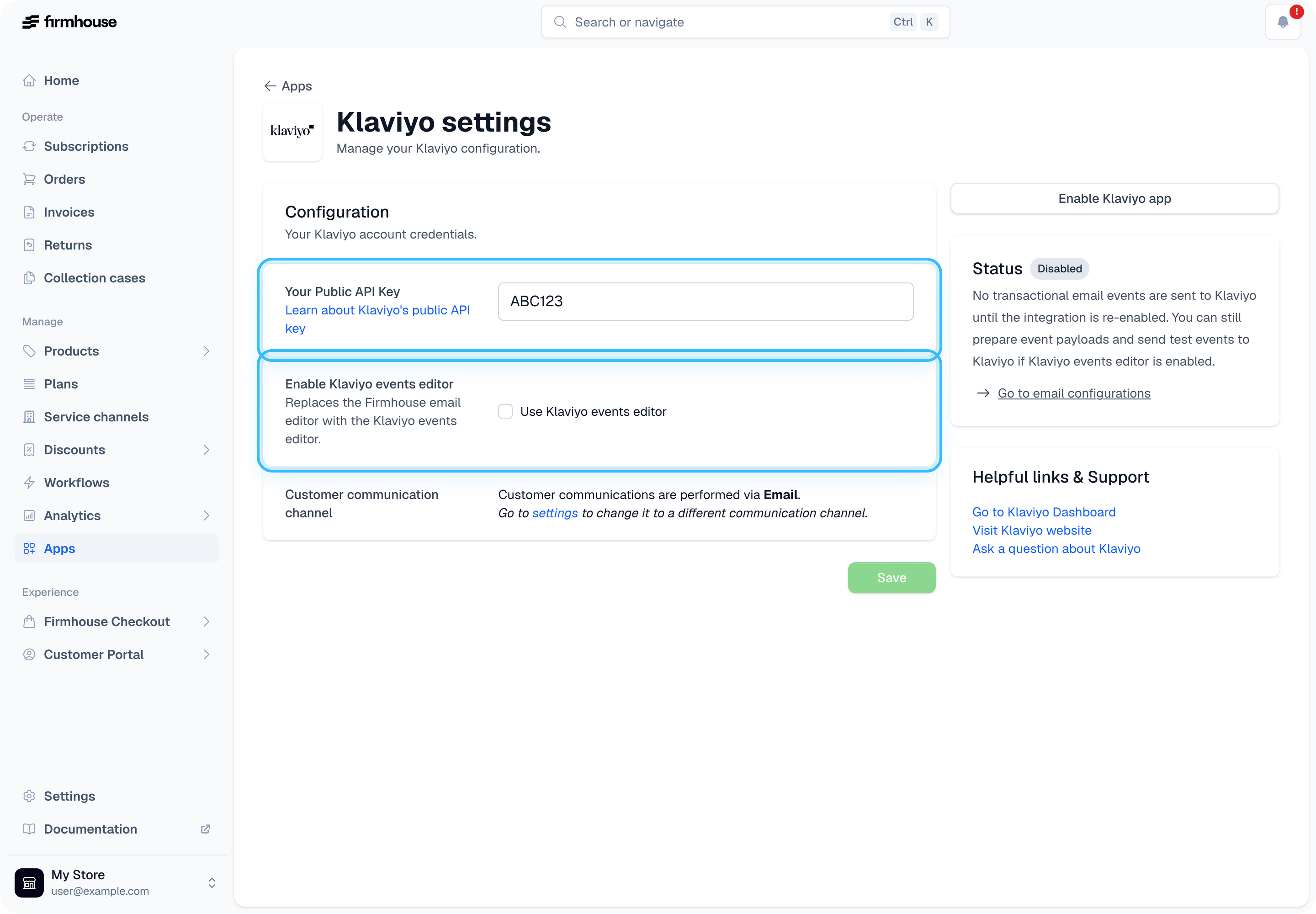Expand the Products submenu chevron
The height and width of the screenshot is (914, 1316).
[206, 351]
